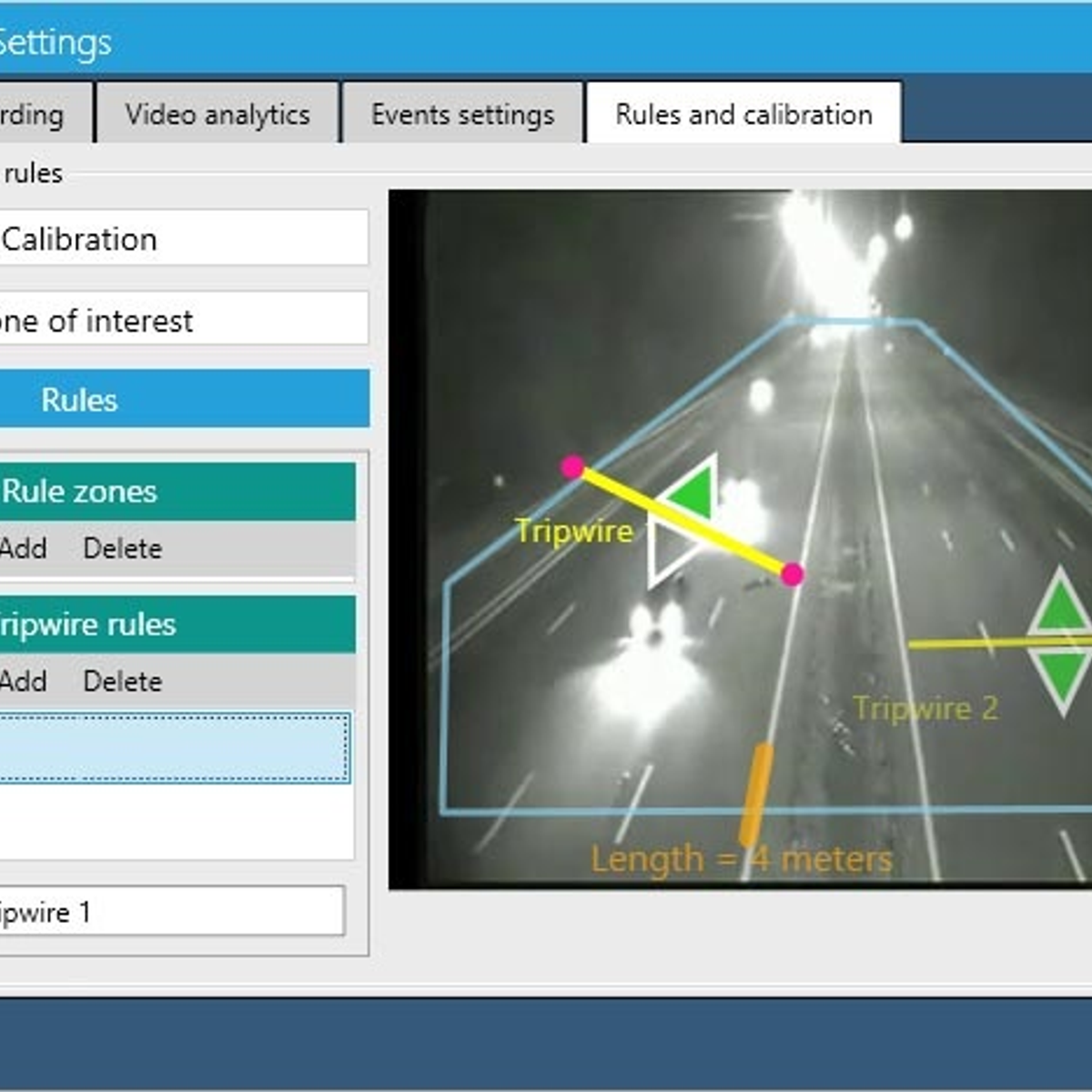Click the Tripwire 2 label
Screen dimensions: 1092x1092
[x=925, y=708]
